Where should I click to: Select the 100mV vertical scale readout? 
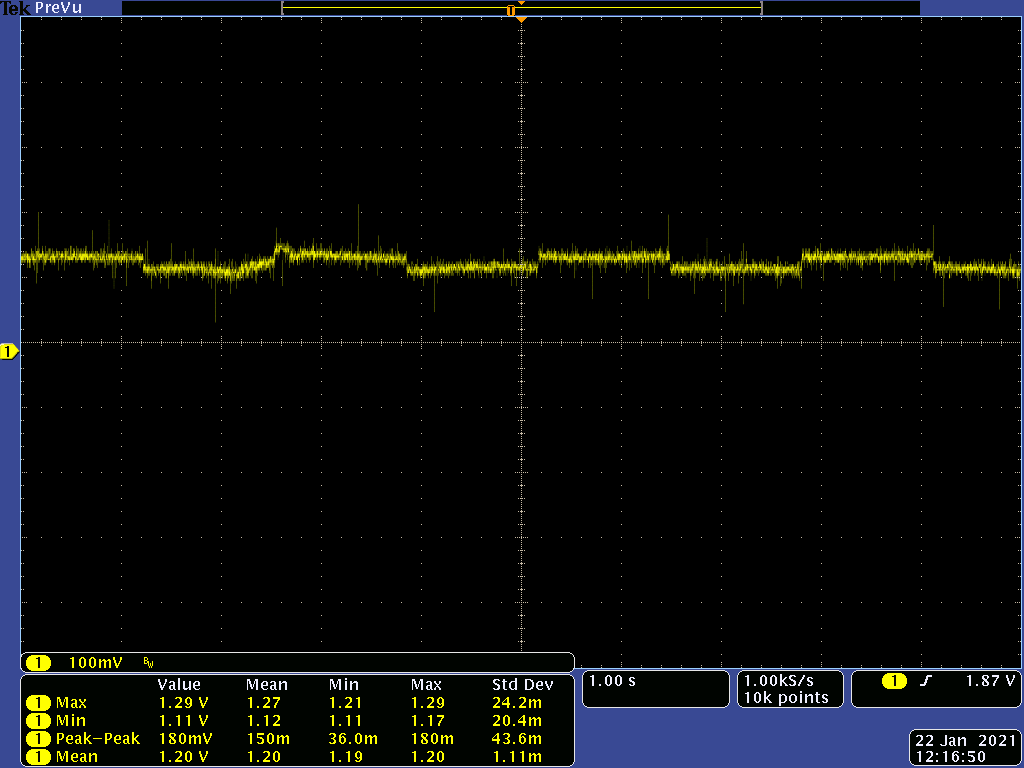click(x=95, y=663)
